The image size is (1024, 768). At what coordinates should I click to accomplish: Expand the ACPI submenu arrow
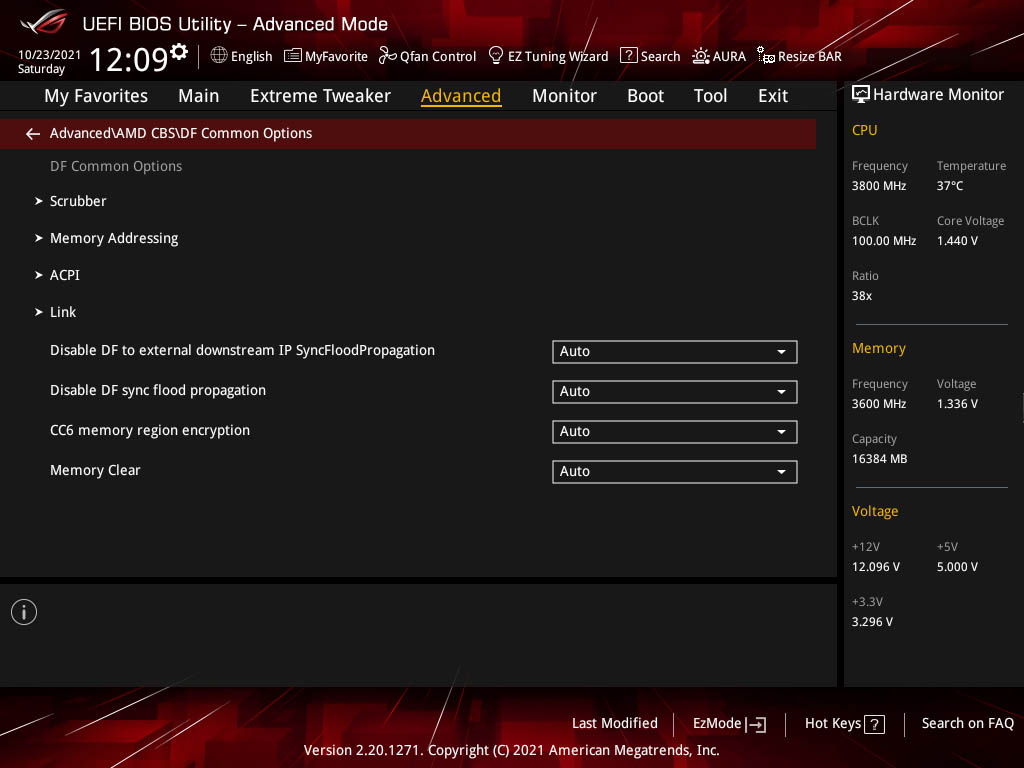pyautogui.click(x=39, y=275)
